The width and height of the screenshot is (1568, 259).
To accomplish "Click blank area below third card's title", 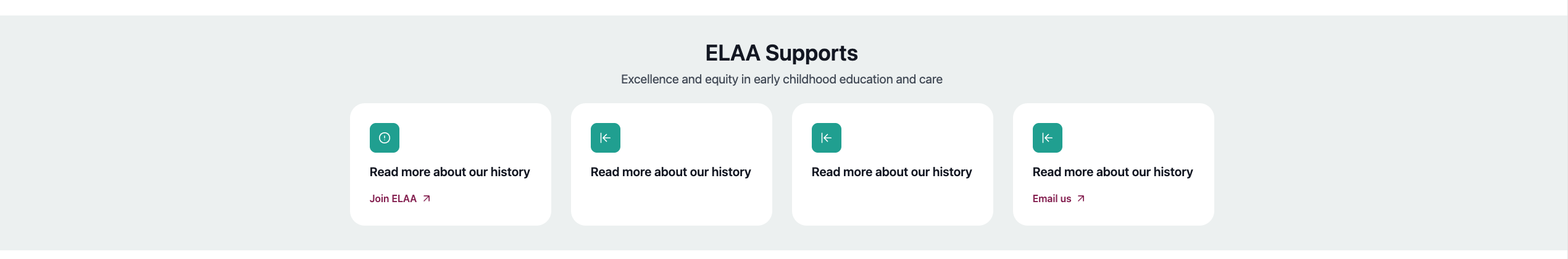I will pyautogui.click(x=891, y=203).
